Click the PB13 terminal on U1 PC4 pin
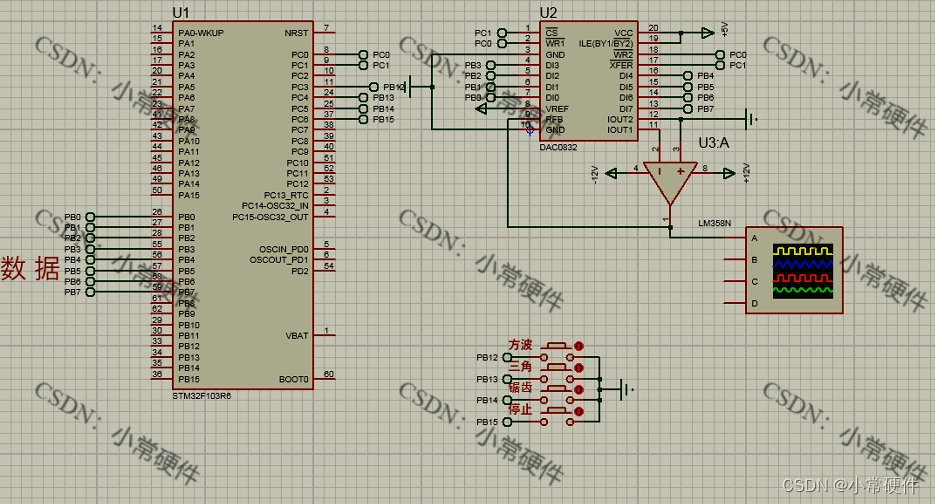The width and height of the screenshot is (935, 504). [363, 98]
